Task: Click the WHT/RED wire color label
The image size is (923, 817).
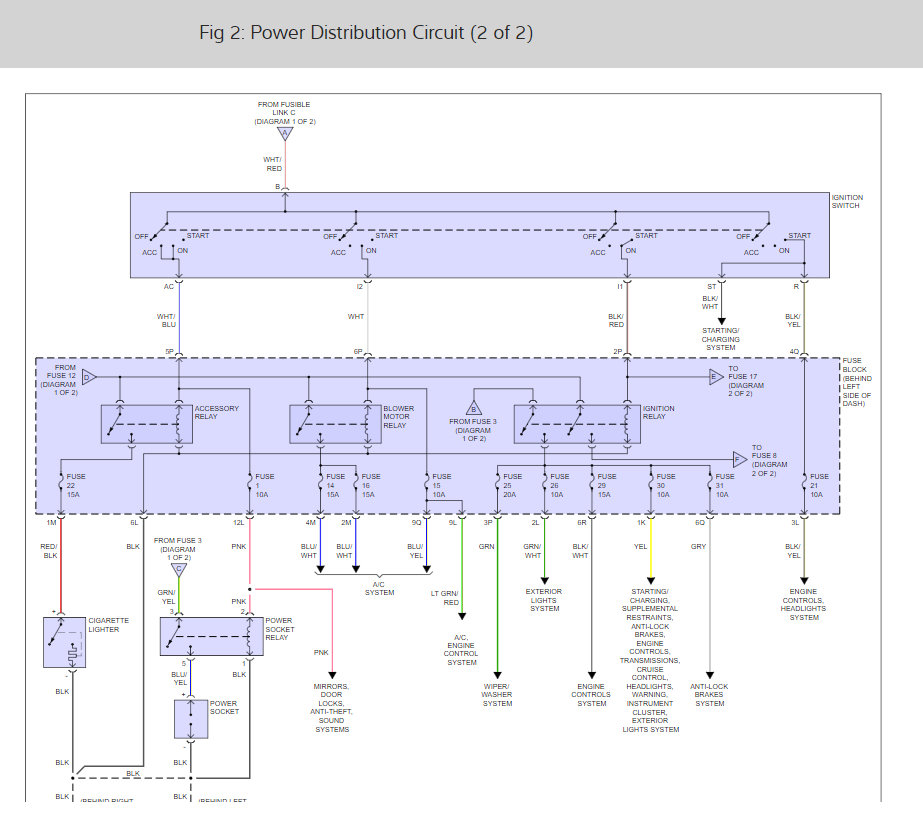Action: pyautogui.click(x=273, y=164)
